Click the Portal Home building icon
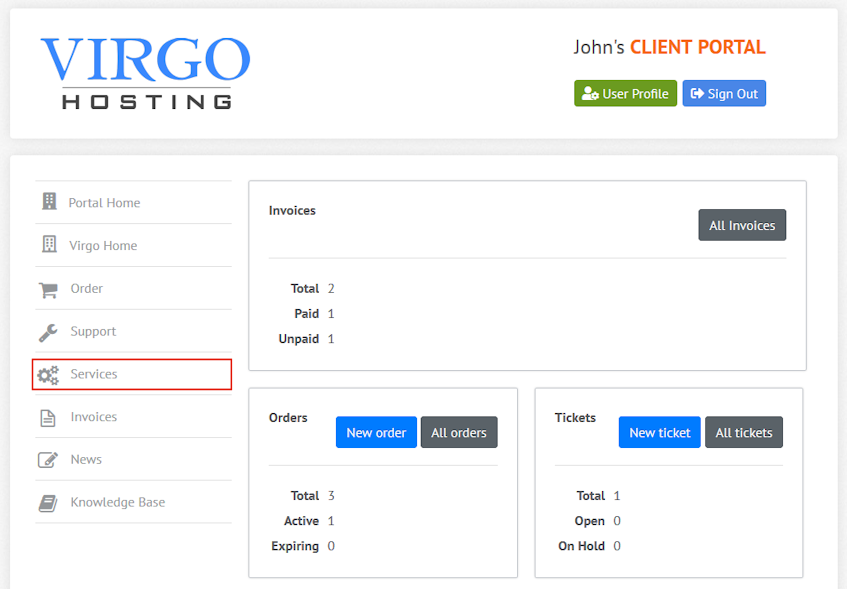The image size is (847, 589). (49, 202)
